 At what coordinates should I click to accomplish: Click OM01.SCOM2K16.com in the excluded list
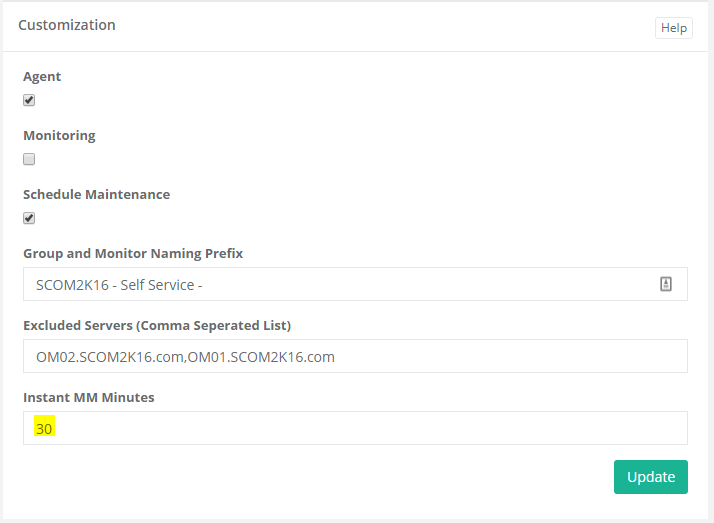(261, 357)
